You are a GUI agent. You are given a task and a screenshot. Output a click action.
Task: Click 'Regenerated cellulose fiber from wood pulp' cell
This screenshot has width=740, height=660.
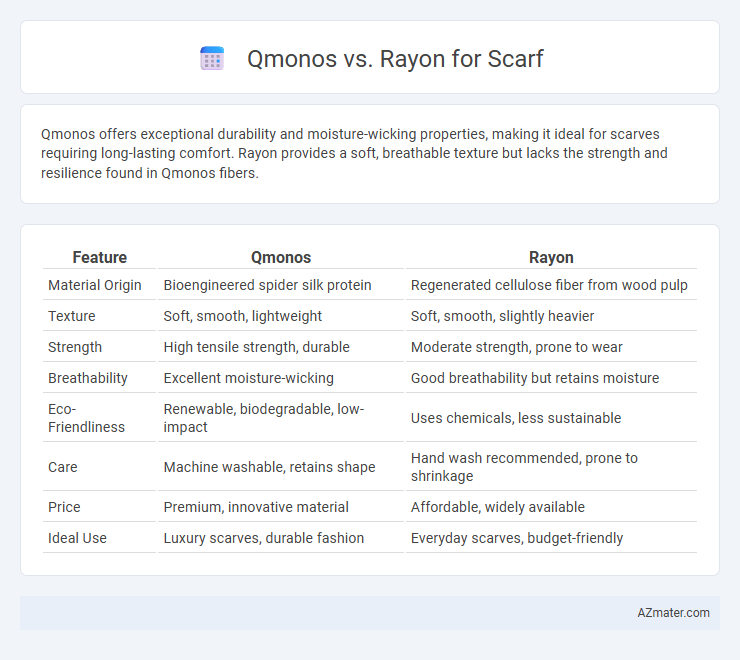click(x=549, y=285)
